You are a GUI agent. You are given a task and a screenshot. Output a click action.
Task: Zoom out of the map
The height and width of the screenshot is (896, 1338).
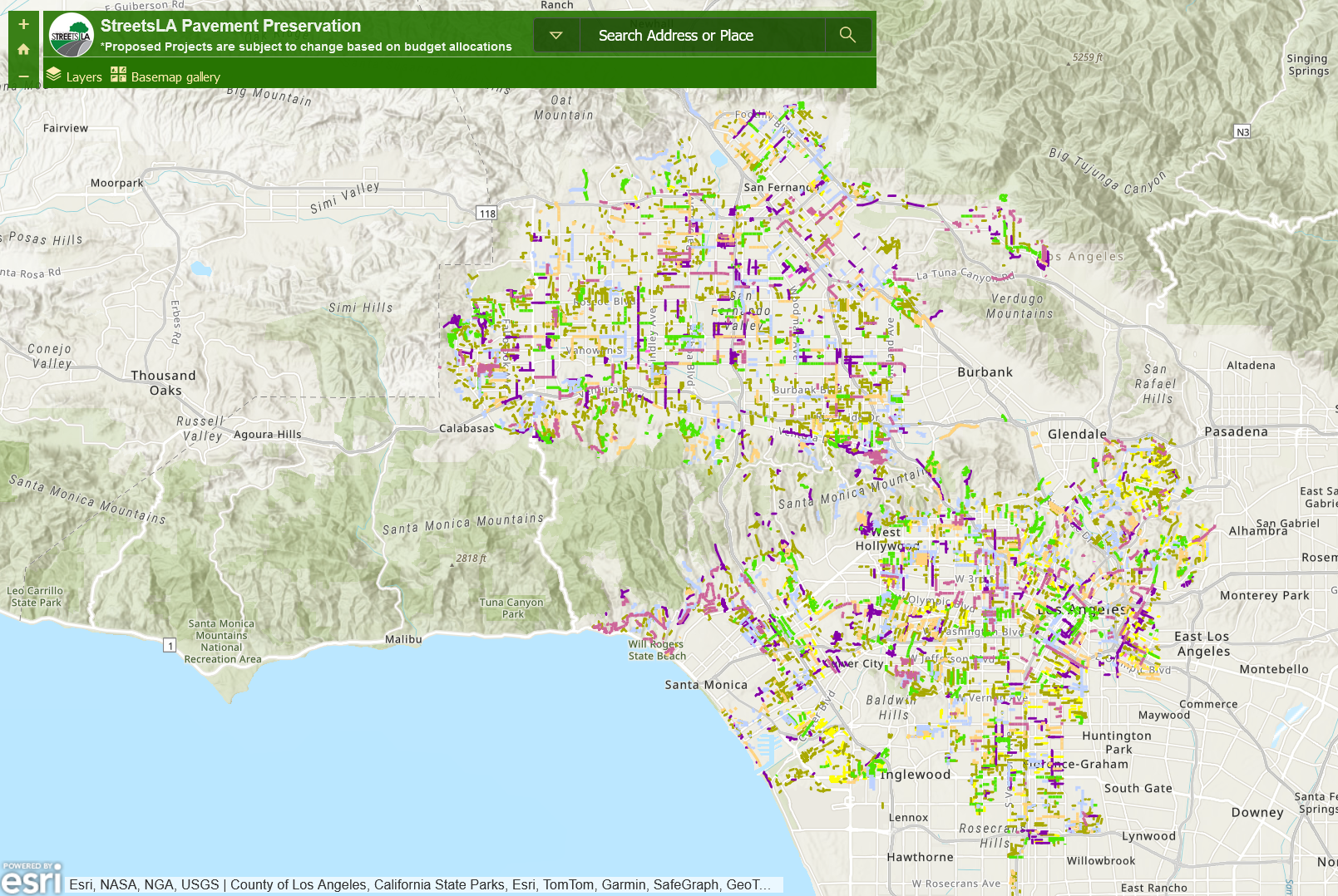pyautogui.click(x=23, y=76)
